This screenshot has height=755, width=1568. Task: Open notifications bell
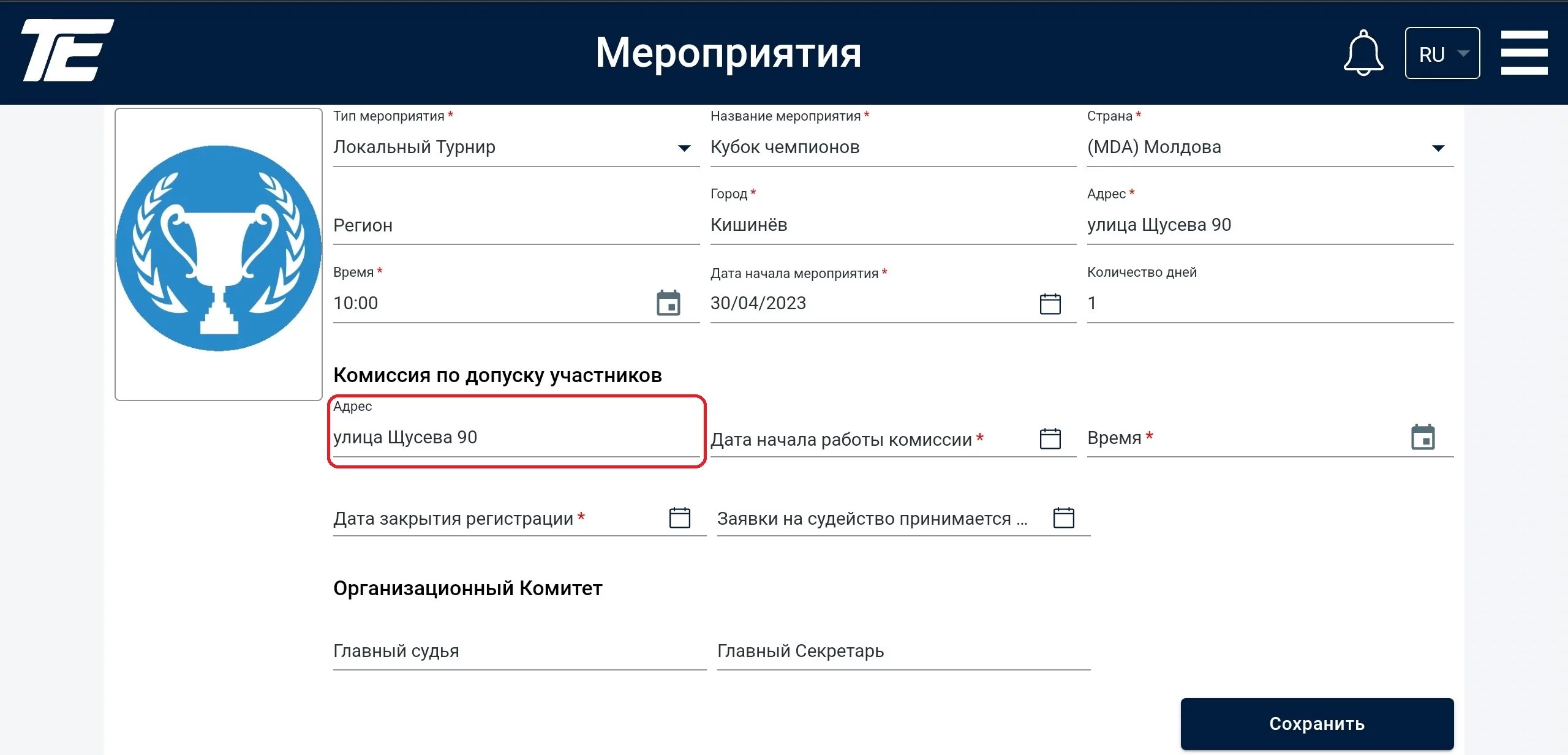click(x=1363, y=53)
